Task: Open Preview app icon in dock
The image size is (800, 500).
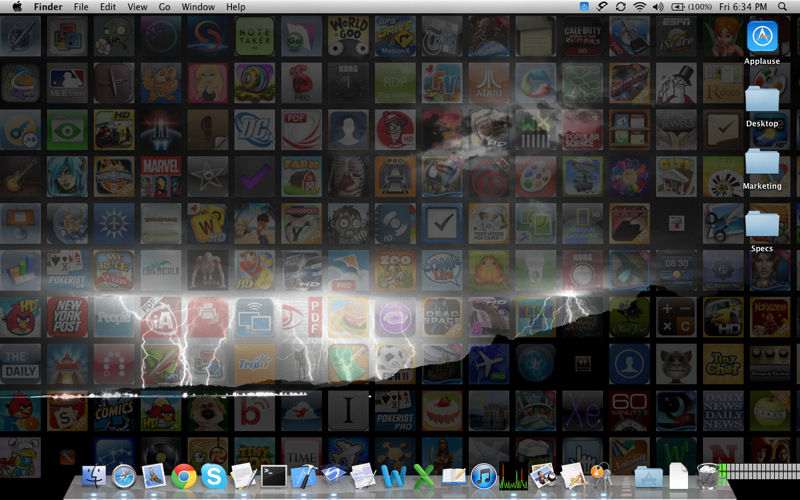Action: (543, 477)
